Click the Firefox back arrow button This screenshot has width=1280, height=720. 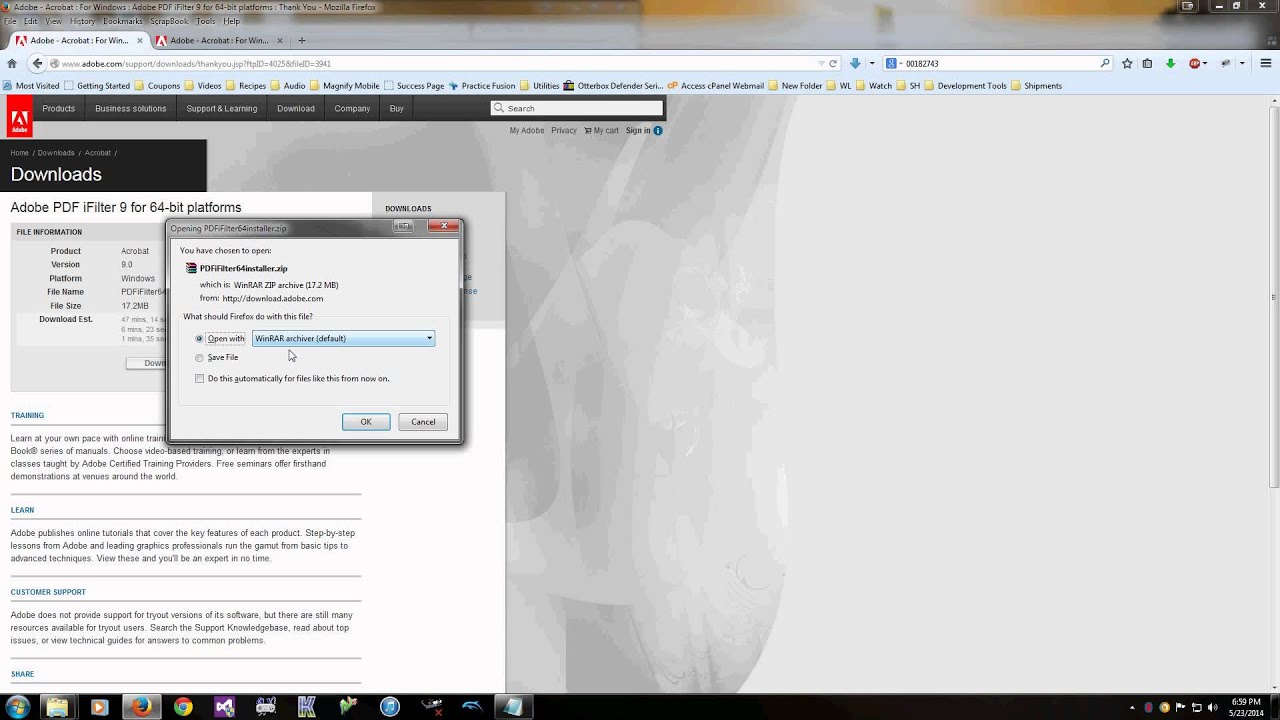[x=37, y=63]
